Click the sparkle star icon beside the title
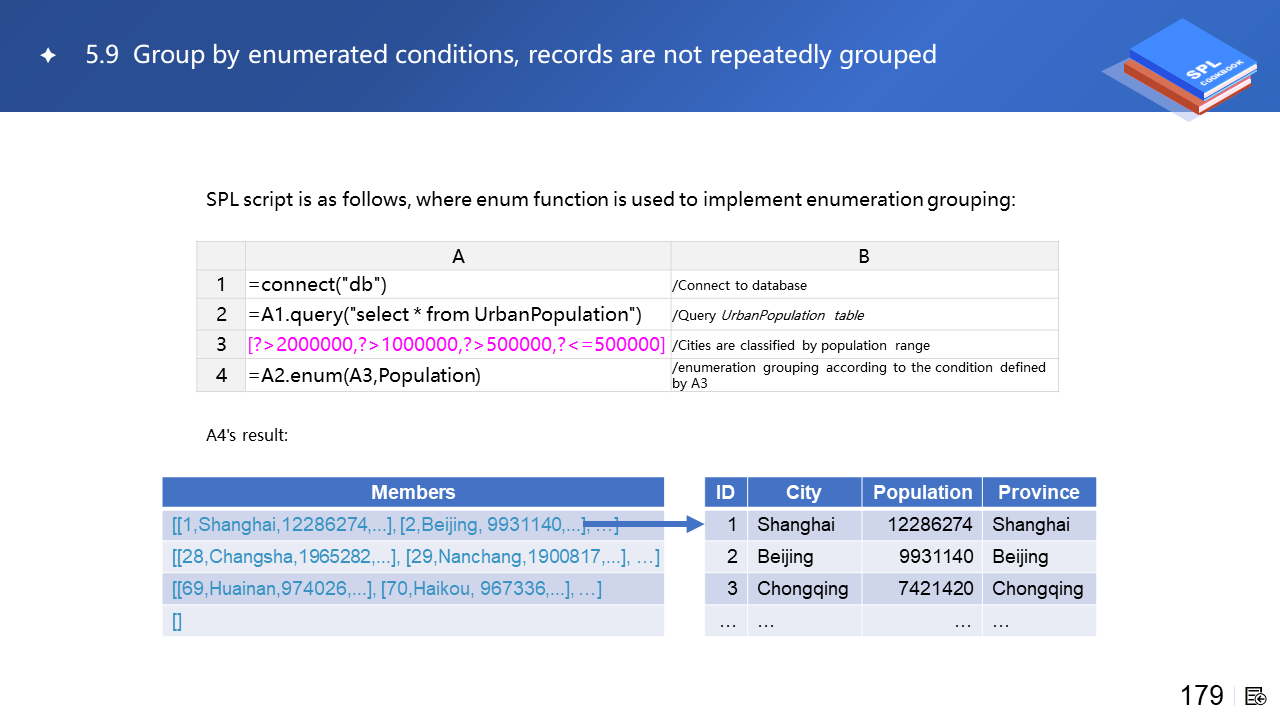 point(48,56)
